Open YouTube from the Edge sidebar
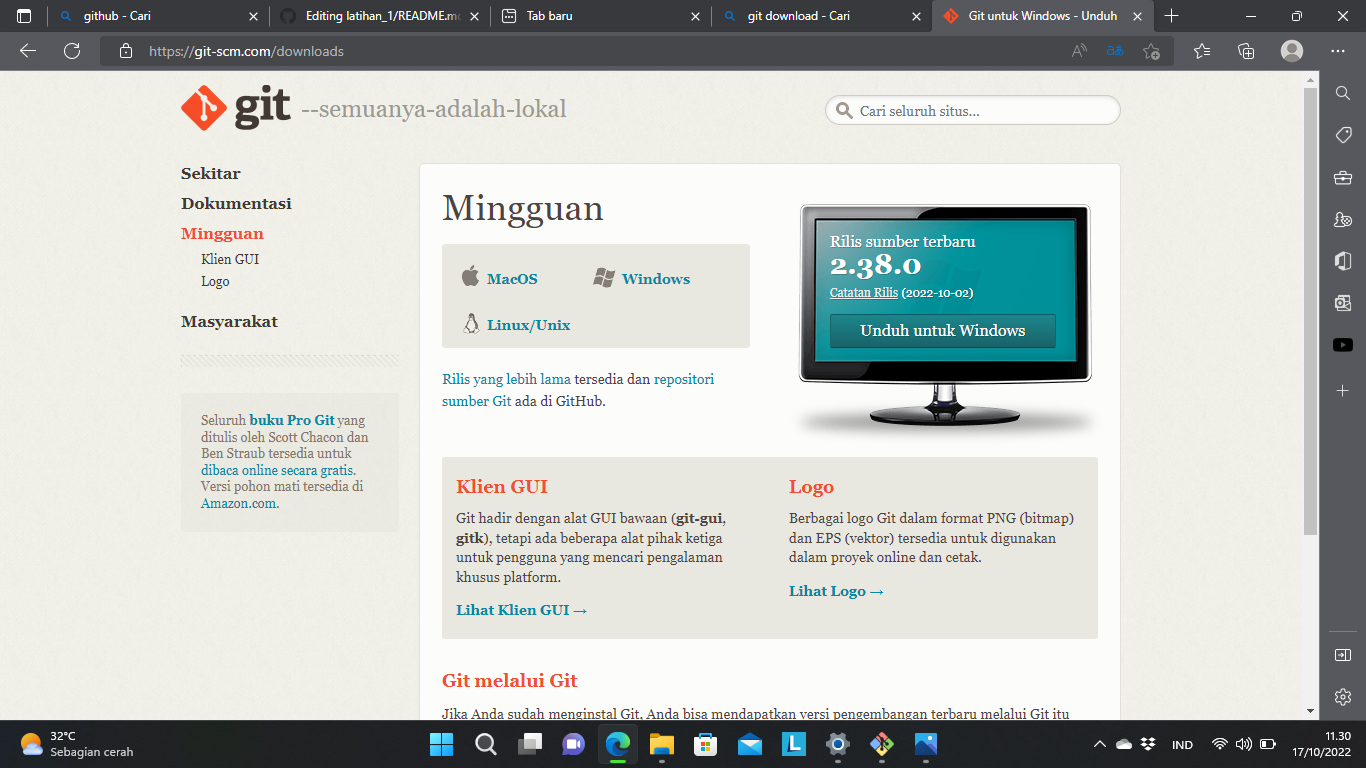1366x768 pixels. coord(1343,344)
